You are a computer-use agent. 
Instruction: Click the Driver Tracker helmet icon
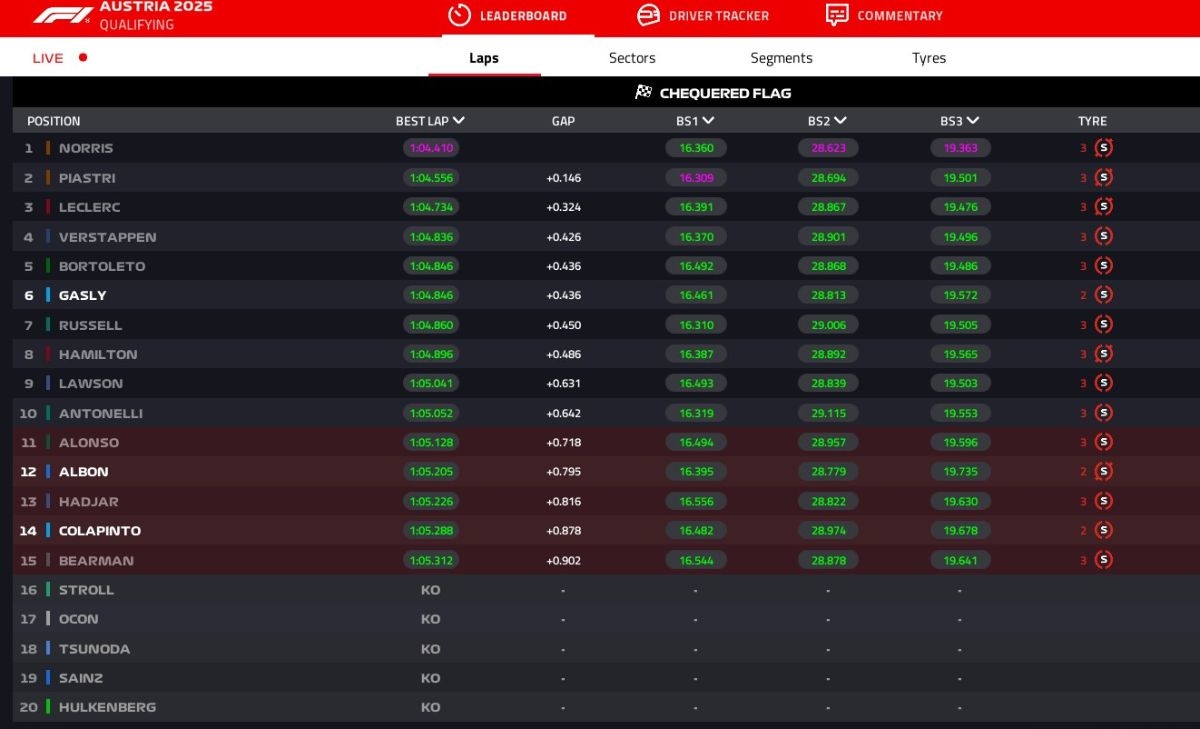tap(648, 16)
